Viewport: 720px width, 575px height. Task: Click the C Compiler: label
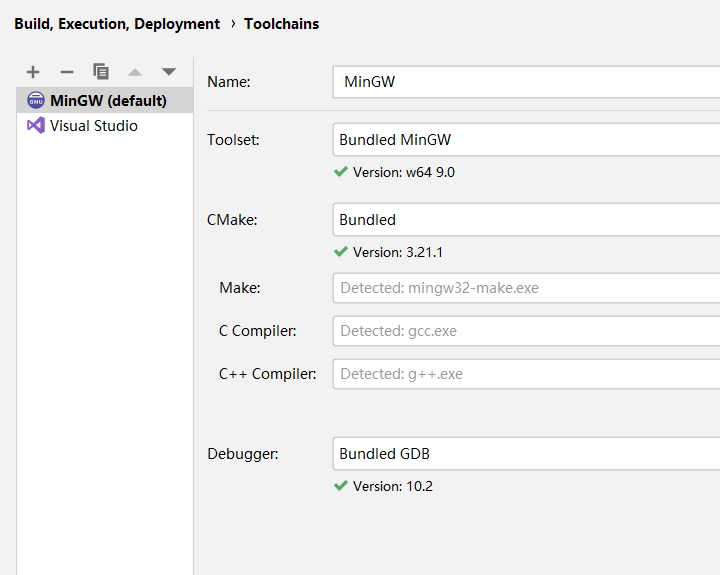point(258,331)
